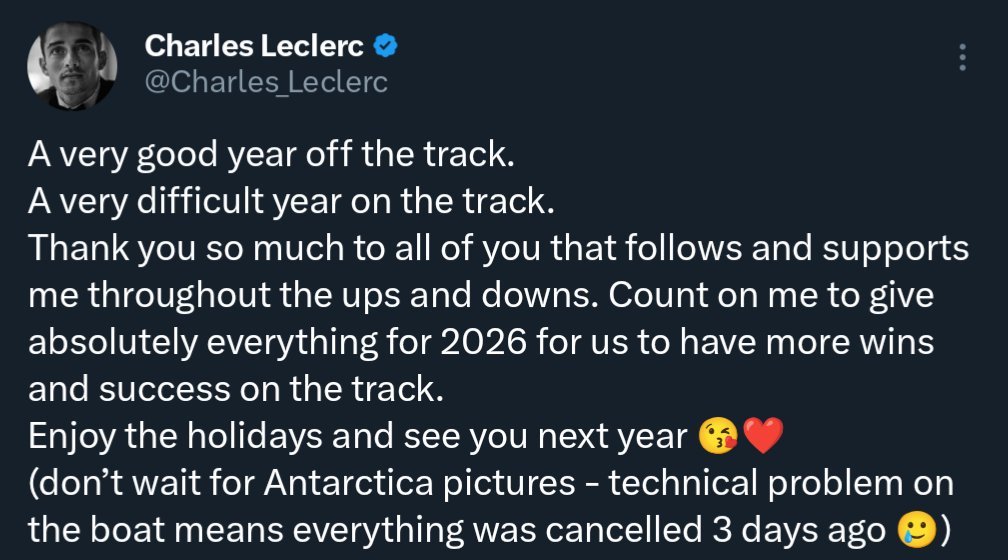Click the words "Thank you so much"
The width and height of the screenshot is (1008, 560).
coord(157,249)
